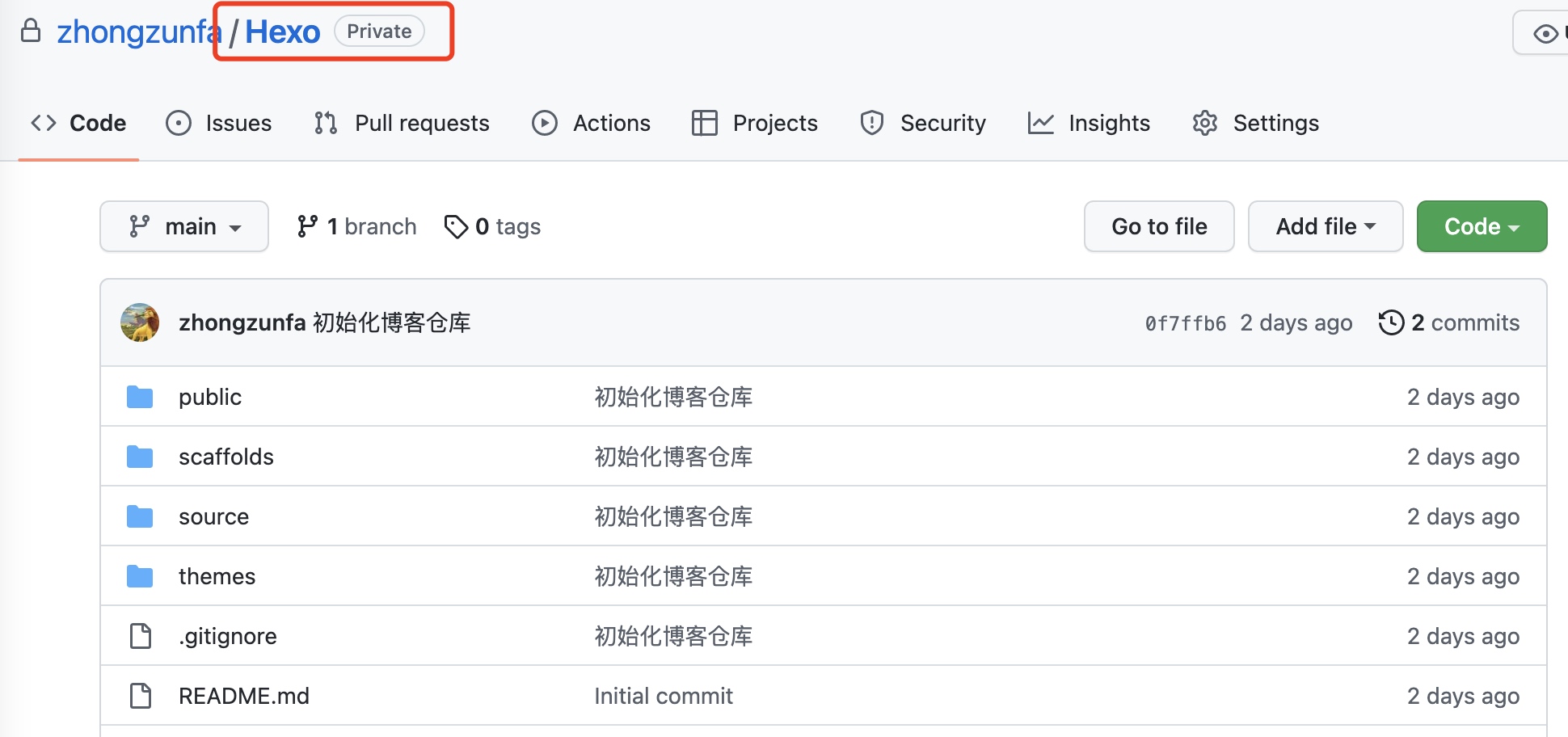Click the public folder icon
This screenshot has width=1568, height=737.
140,397
